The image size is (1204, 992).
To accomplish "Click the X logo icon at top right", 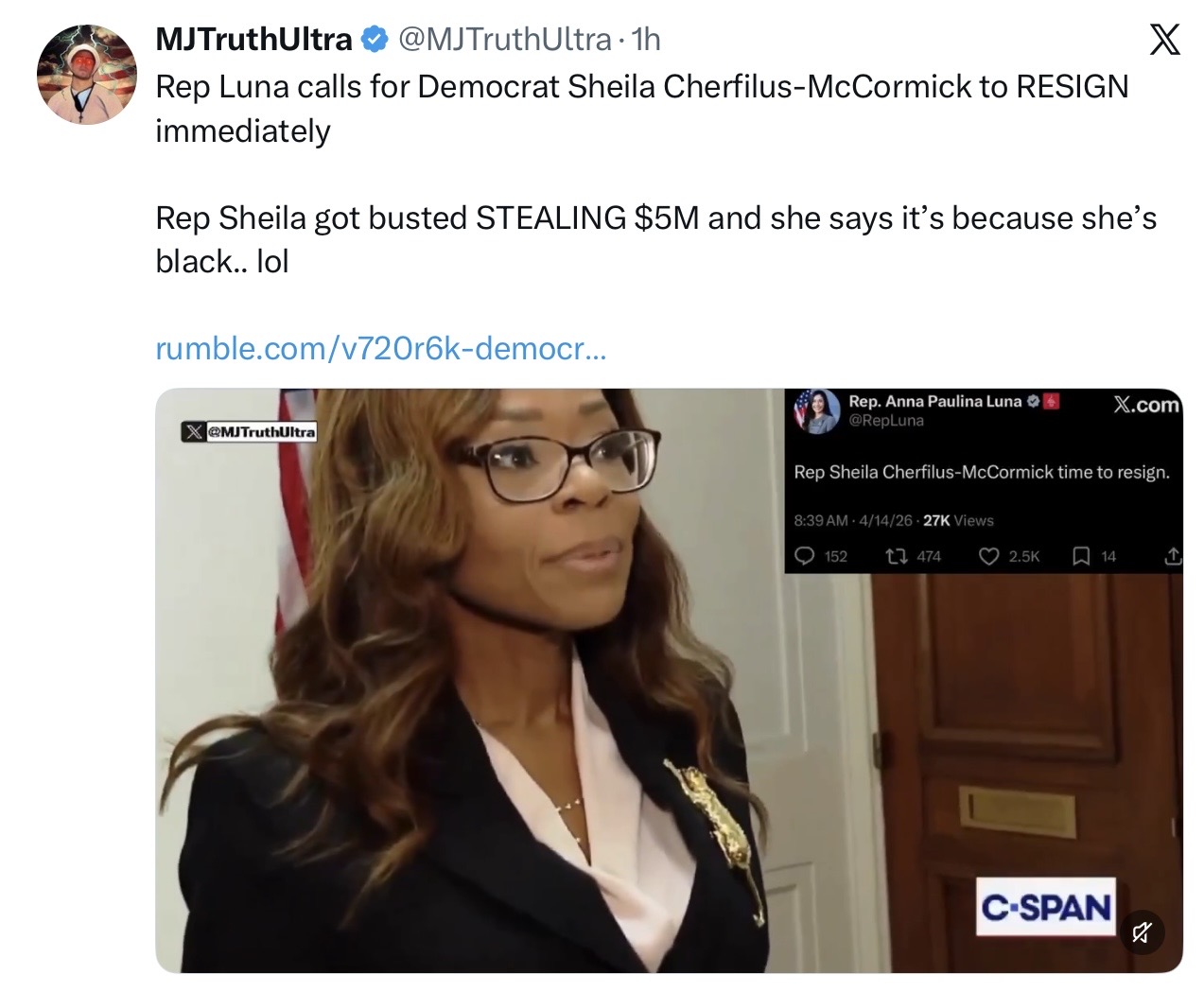I will [x=1164, y=40].
